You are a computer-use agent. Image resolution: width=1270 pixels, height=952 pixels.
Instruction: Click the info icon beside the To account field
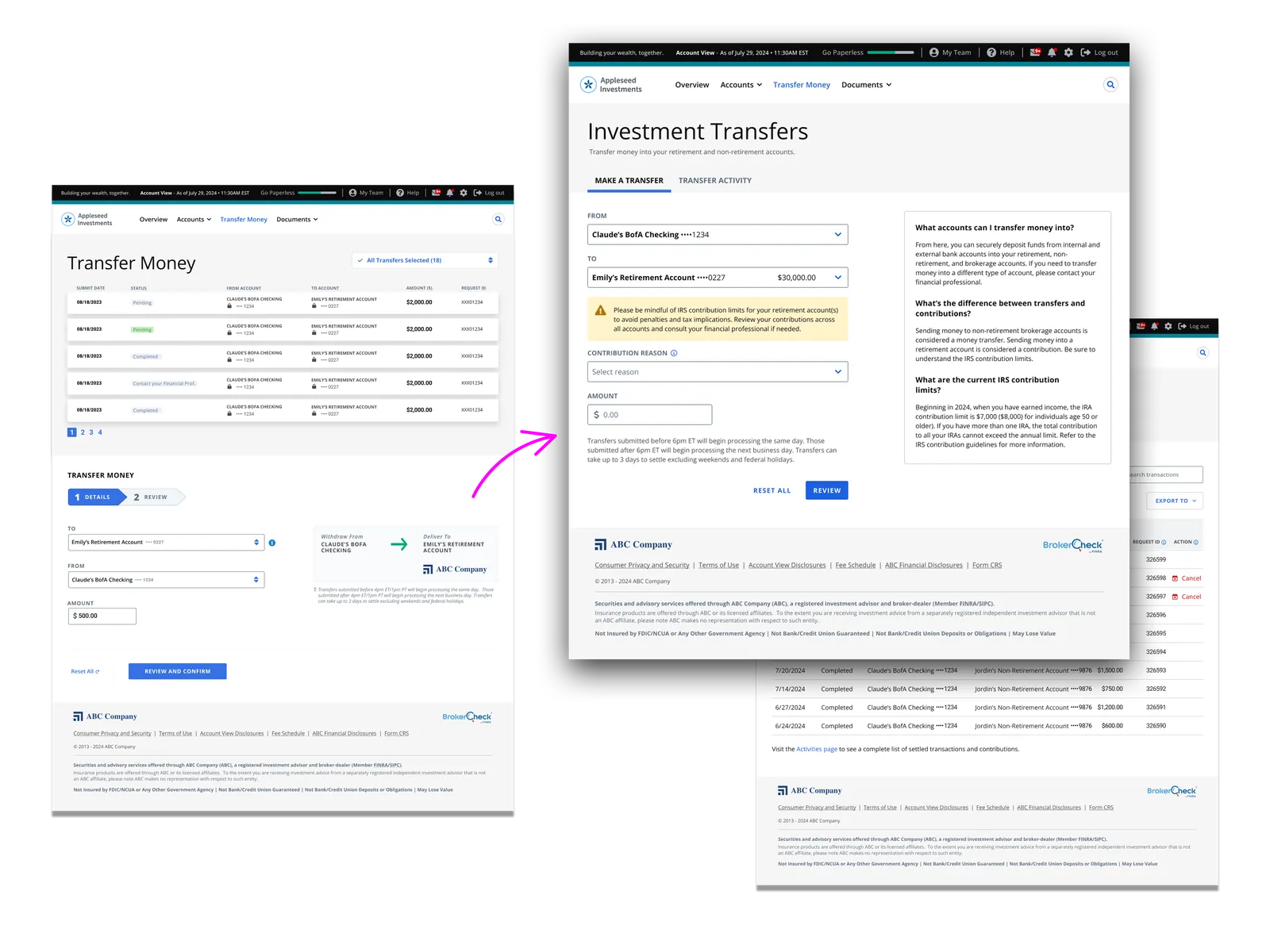point(272,543)
